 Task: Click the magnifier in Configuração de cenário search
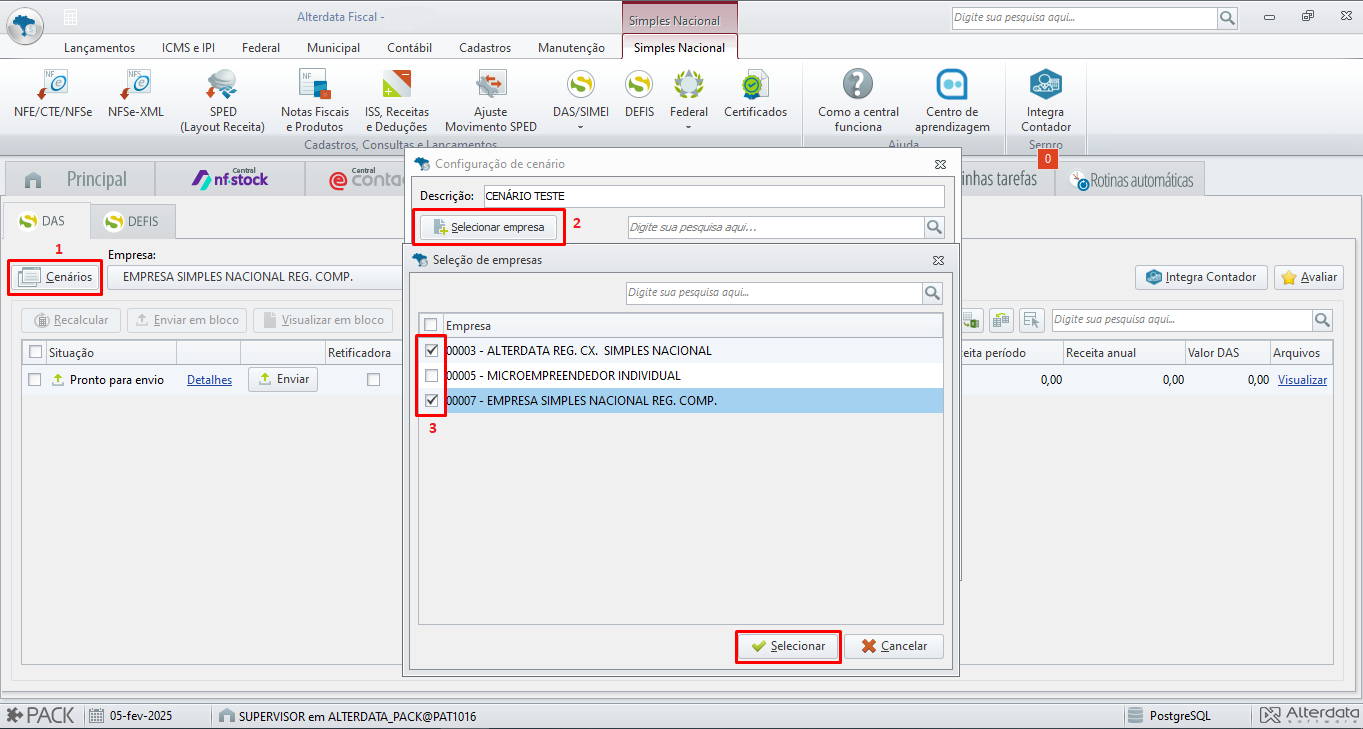[934, 228]
